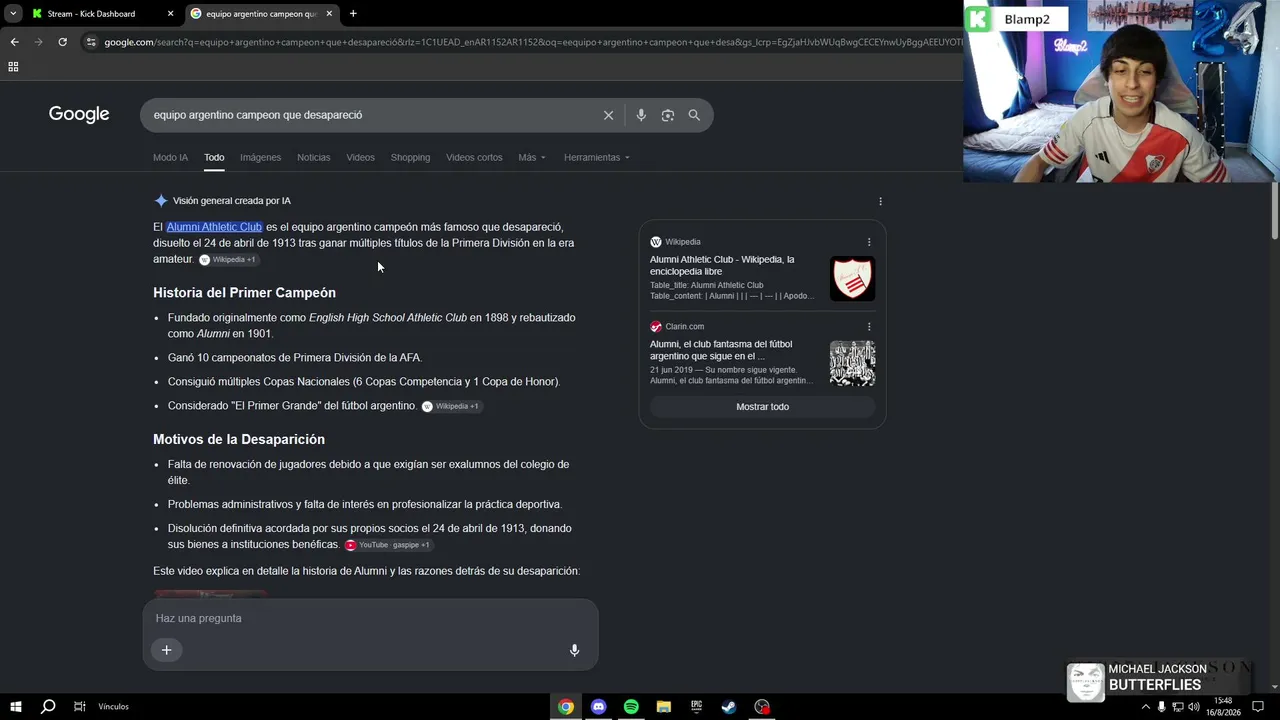Open the Wikipedia +1 chip after 'fútbol argentino'
The image size is (1280, 720).
[451, 407]
